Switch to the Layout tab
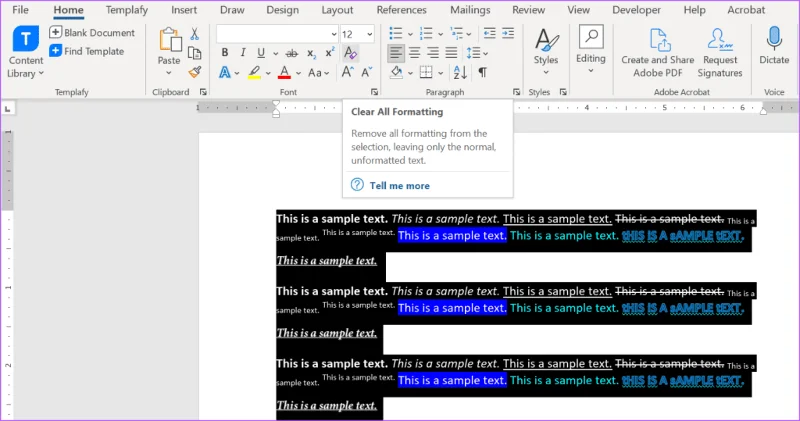This screenshot has height=421, width=800. pos(337,10)
